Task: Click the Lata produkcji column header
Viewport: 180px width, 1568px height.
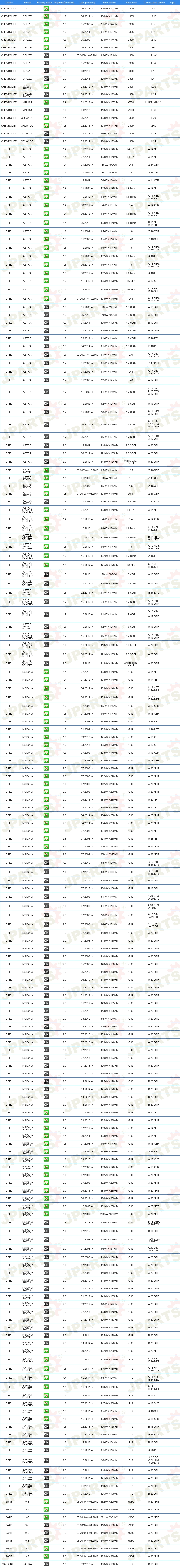Action: coord(87,3)
